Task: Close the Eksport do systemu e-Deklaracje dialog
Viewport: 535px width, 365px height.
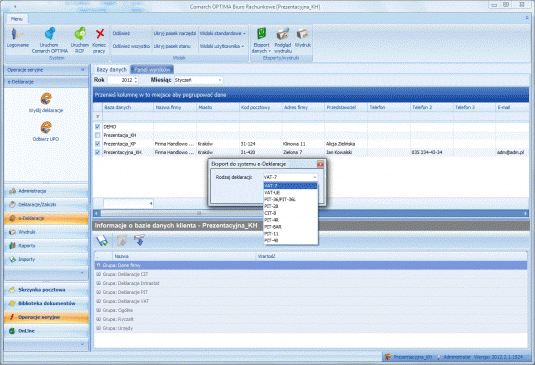Action: pyautogui.click(x=320, y=164)
